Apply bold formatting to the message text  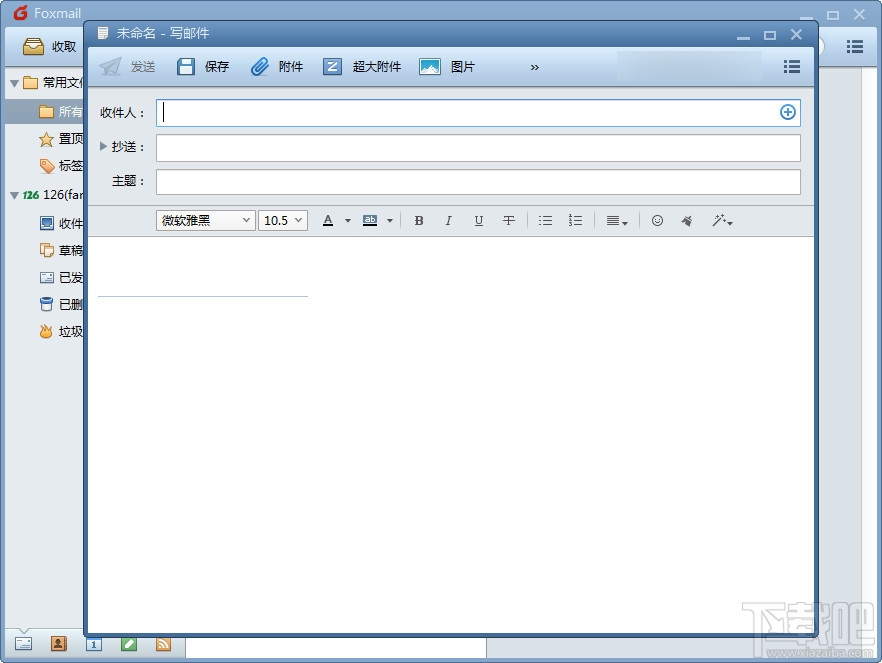tap(419, 220)
